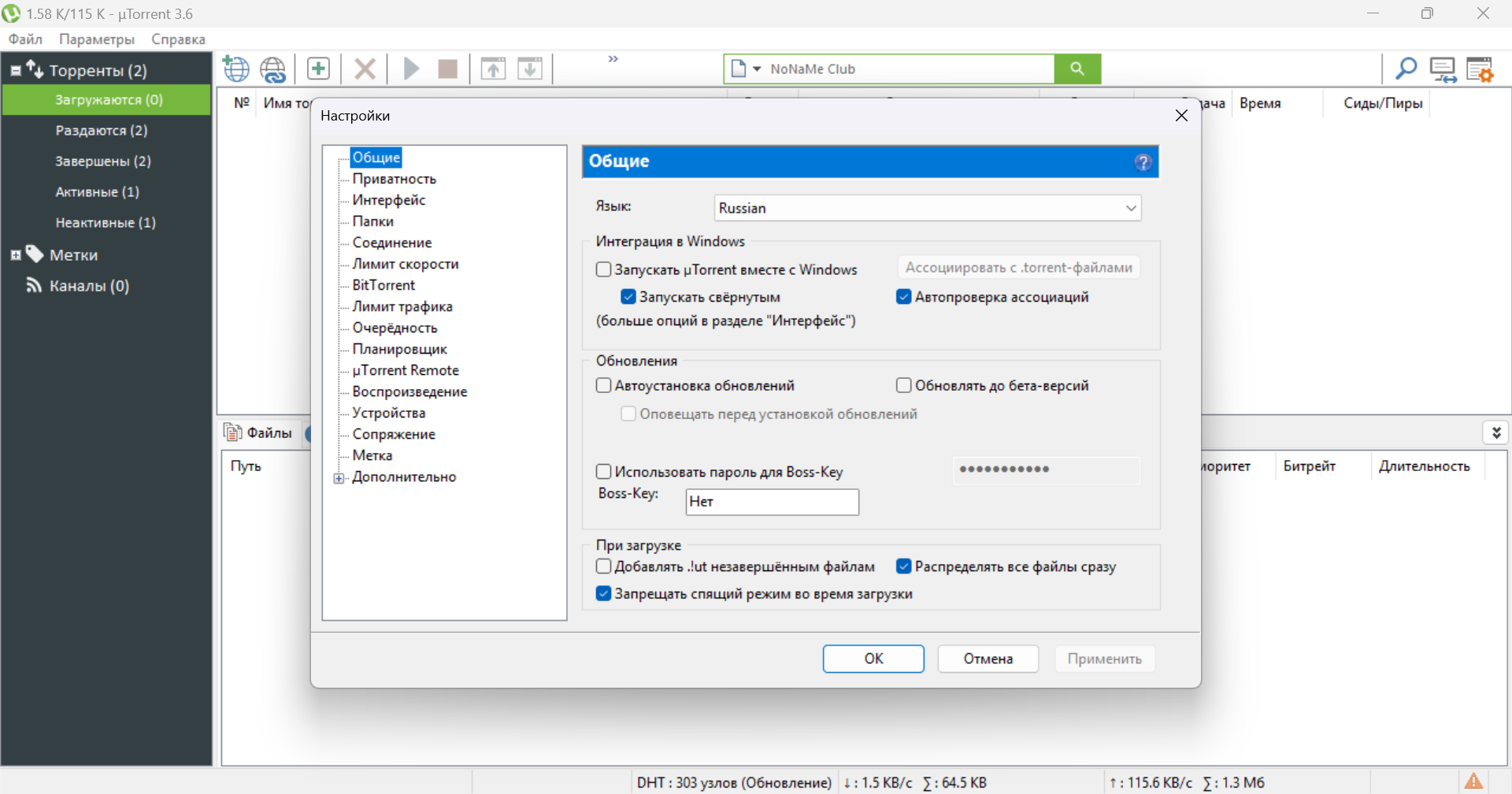Screen dimensions: 1512x794
Task: Click the add torrent from URL icon
Action: point(236,69)
